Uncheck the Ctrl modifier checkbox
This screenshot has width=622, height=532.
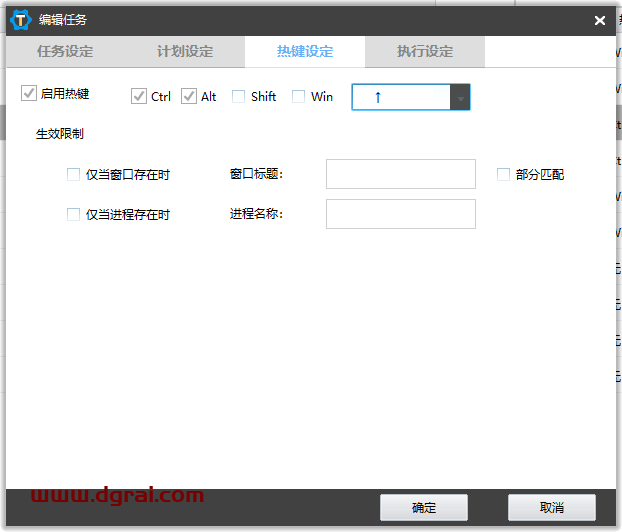click(139, 96)
